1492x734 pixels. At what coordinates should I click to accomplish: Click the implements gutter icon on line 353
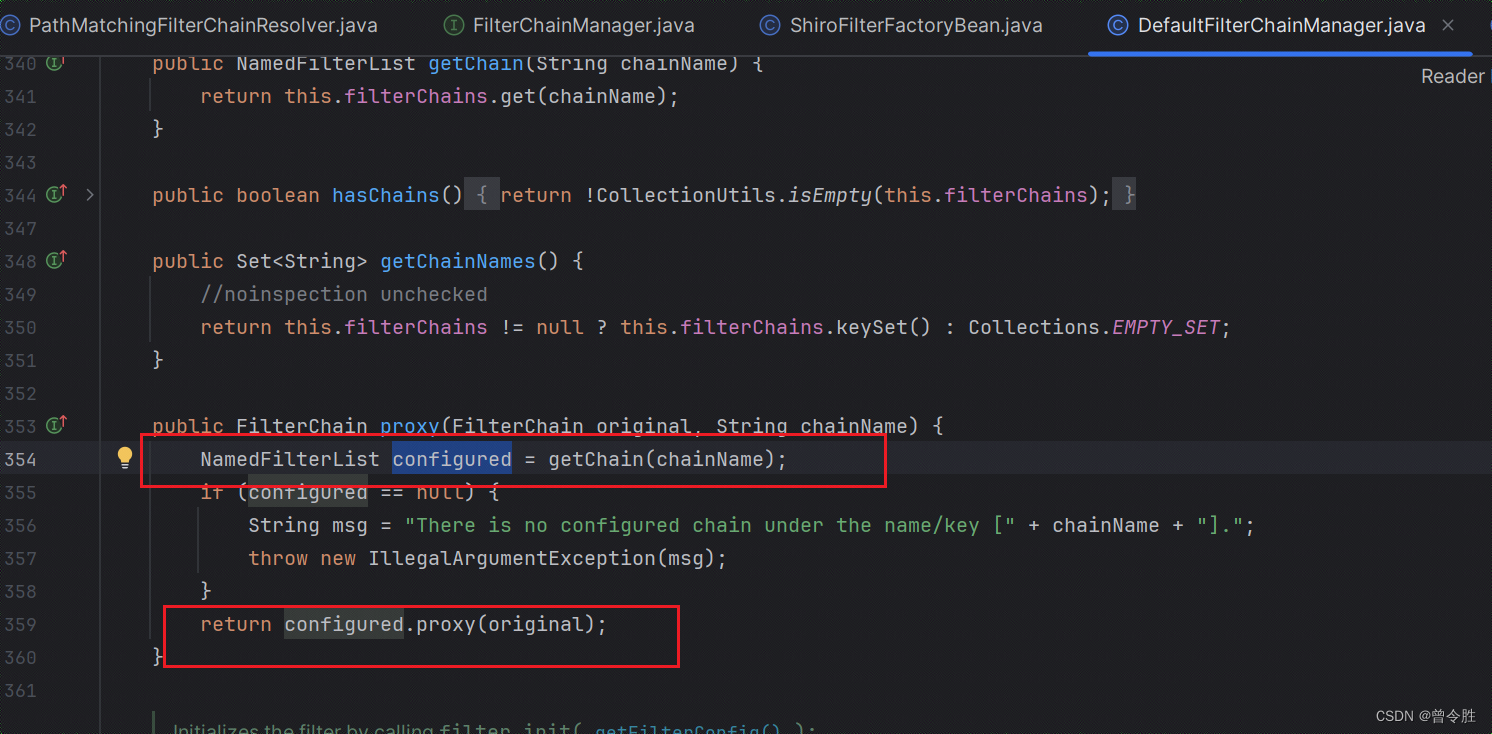[x=57, y=425]
